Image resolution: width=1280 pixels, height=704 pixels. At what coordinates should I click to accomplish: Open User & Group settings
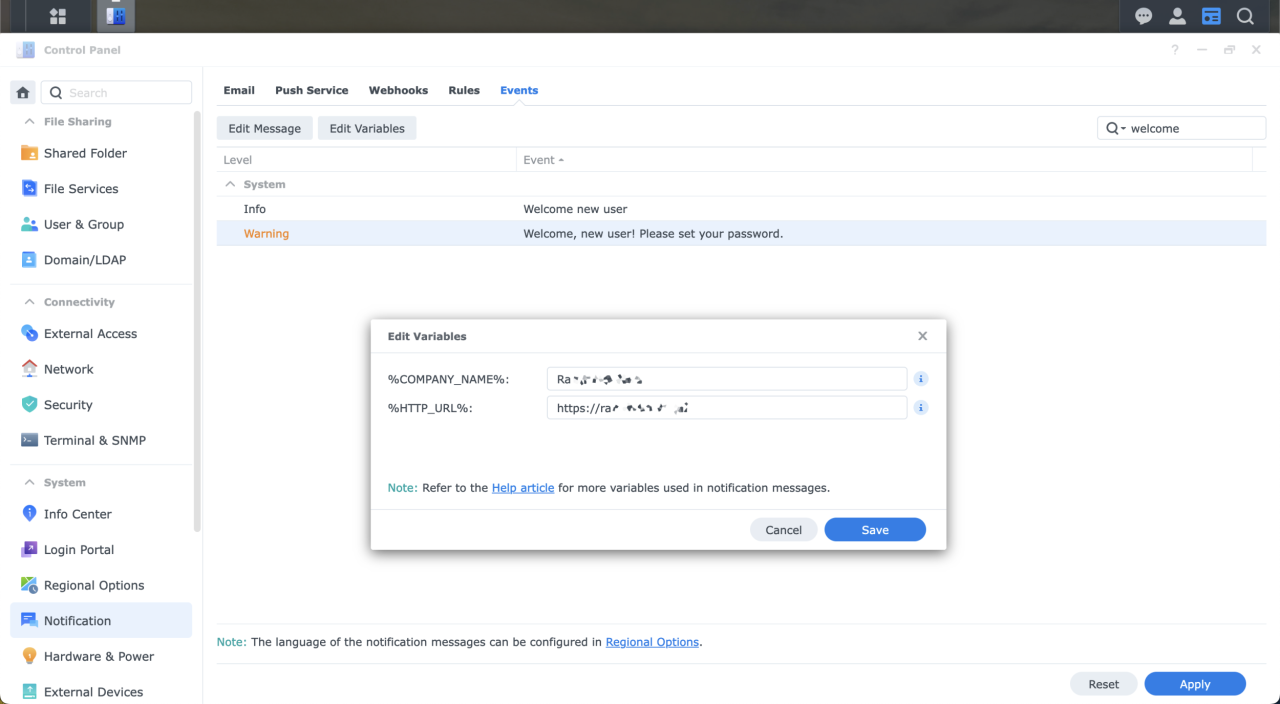(84, 224)
